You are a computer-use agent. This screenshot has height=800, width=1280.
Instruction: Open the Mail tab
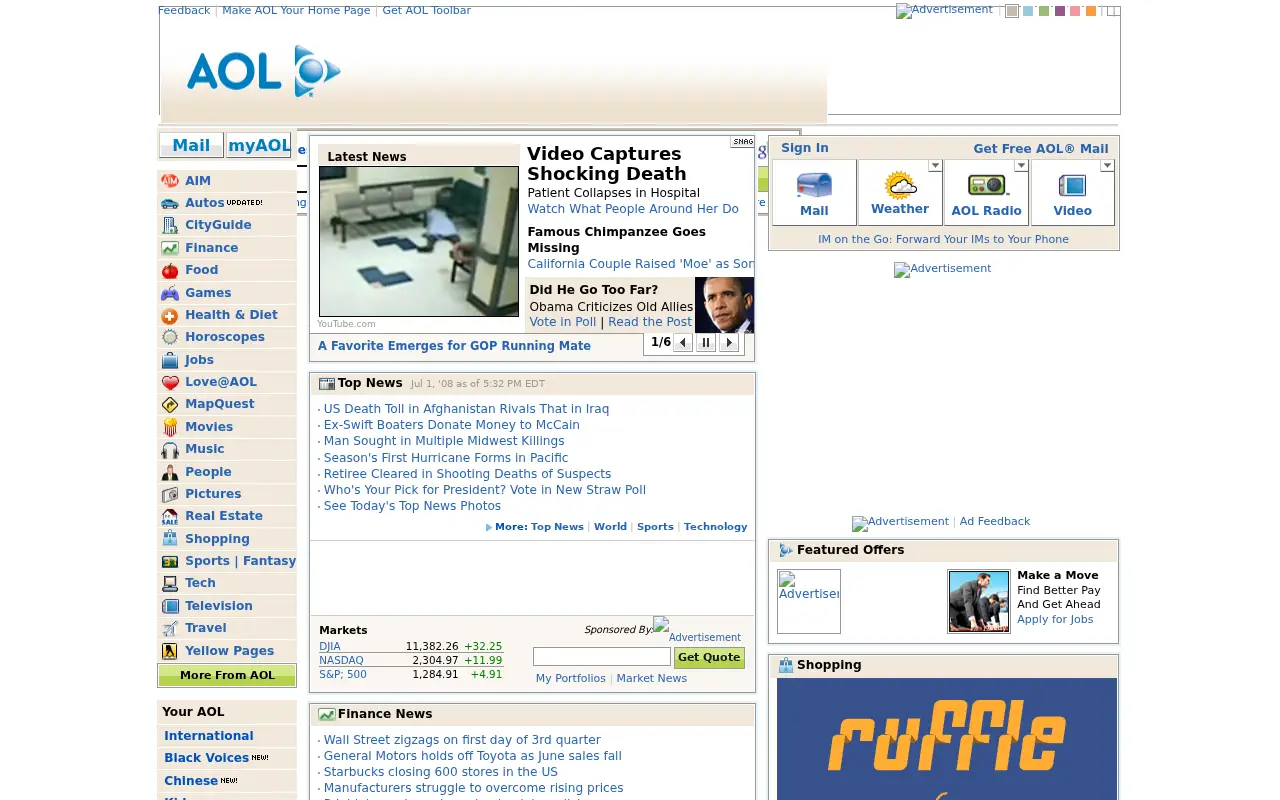[x=191, y=146]
